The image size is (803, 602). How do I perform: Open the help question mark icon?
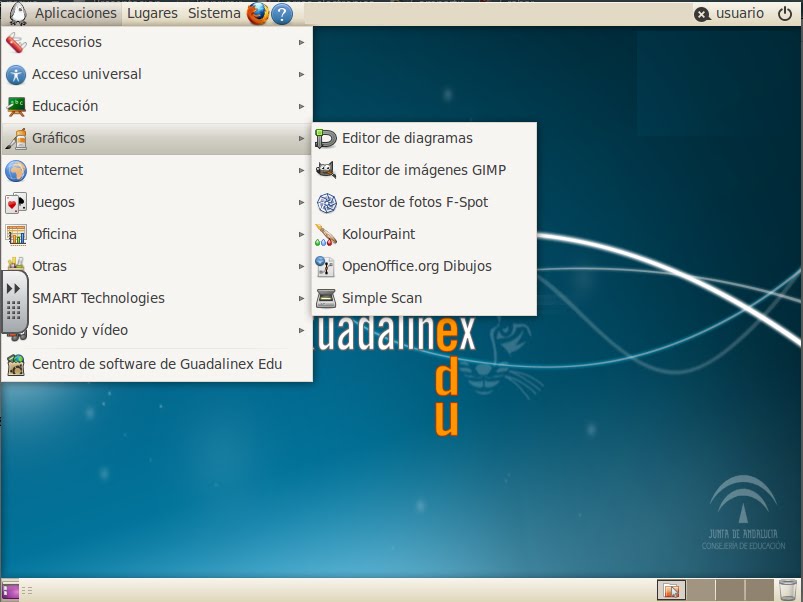tap(282, 14)
